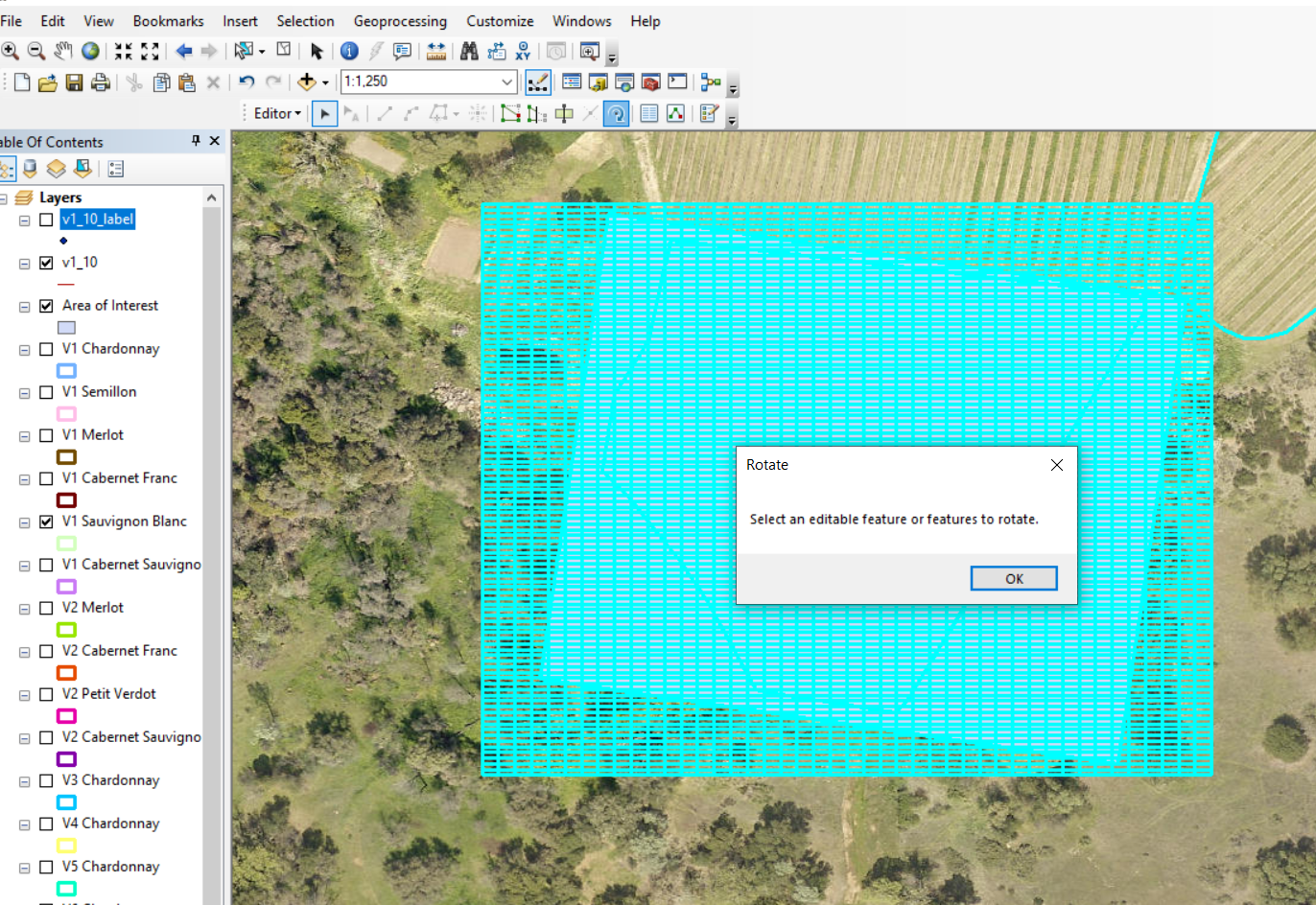Open the Geoprocessing menu
This screenshot has height=905, width=1316.
tap(400, 20)
